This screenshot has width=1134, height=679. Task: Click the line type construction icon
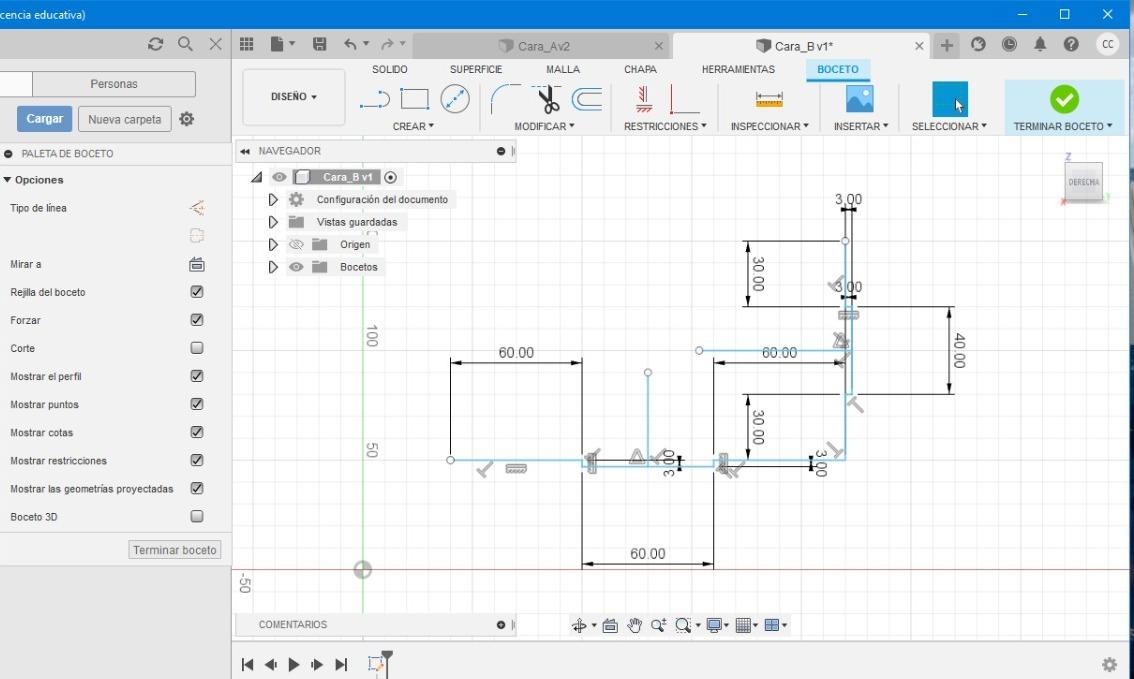point(197,208)
